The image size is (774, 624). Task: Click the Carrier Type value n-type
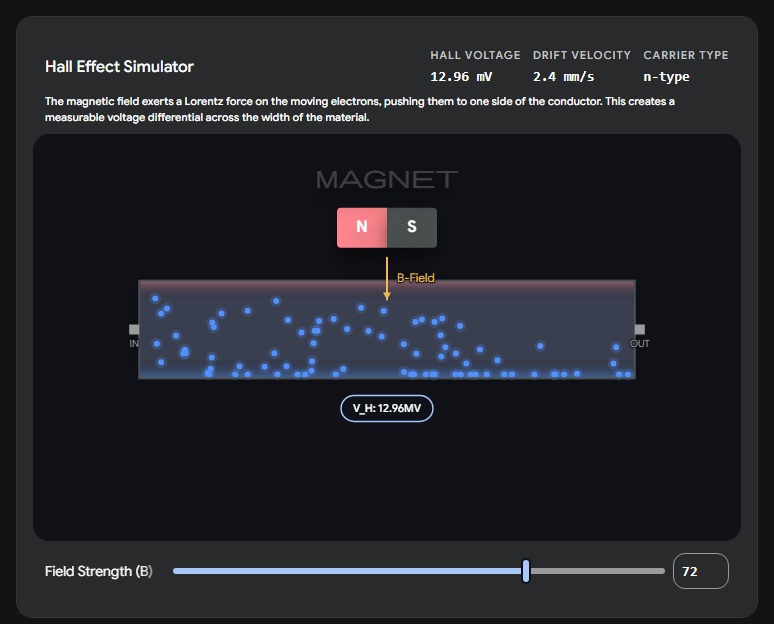tap(666, 77)
